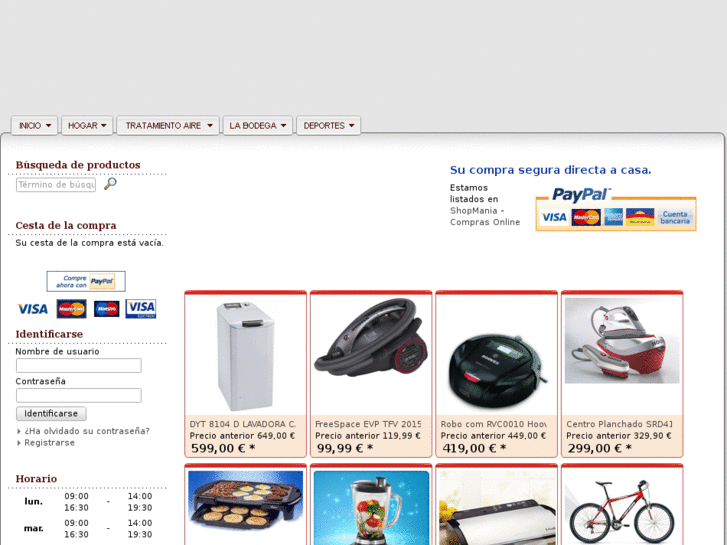Click the Maestro card logo in the sidebar
The width and height of the screenshot is (727, 545).
(107, 309)
